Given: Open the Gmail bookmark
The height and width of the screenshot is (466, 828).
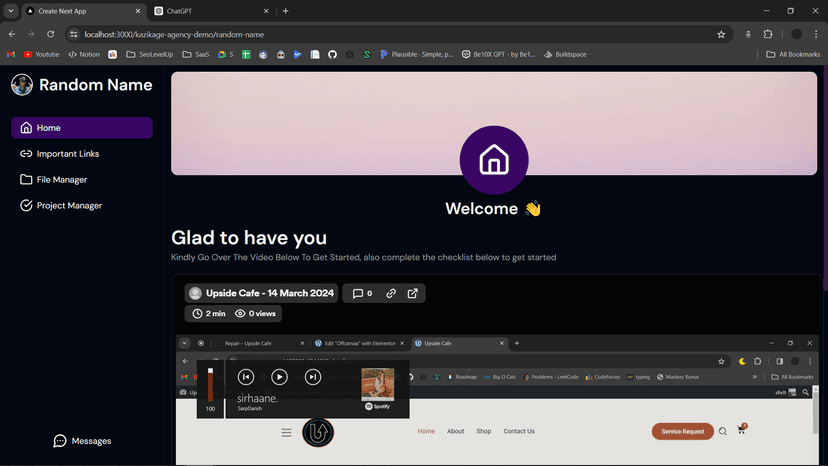Looking at the screenshot, I should 11,54.
